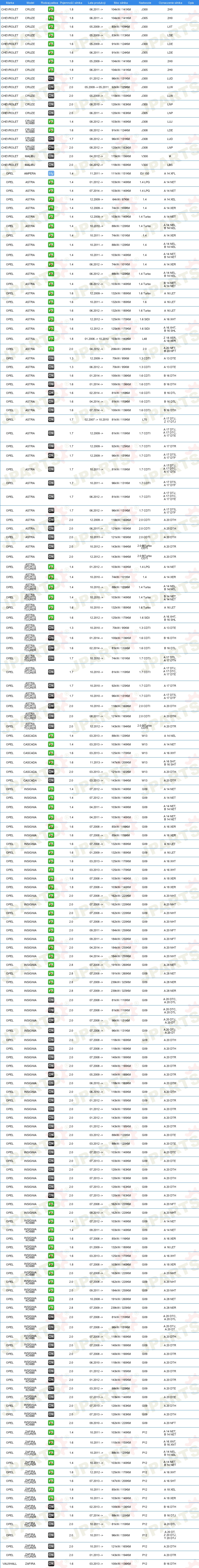Screen dimensions: 199x1568
Task: Click the Z 16 XER, A 16 XER engine code cell
Action: pos(170,339)
